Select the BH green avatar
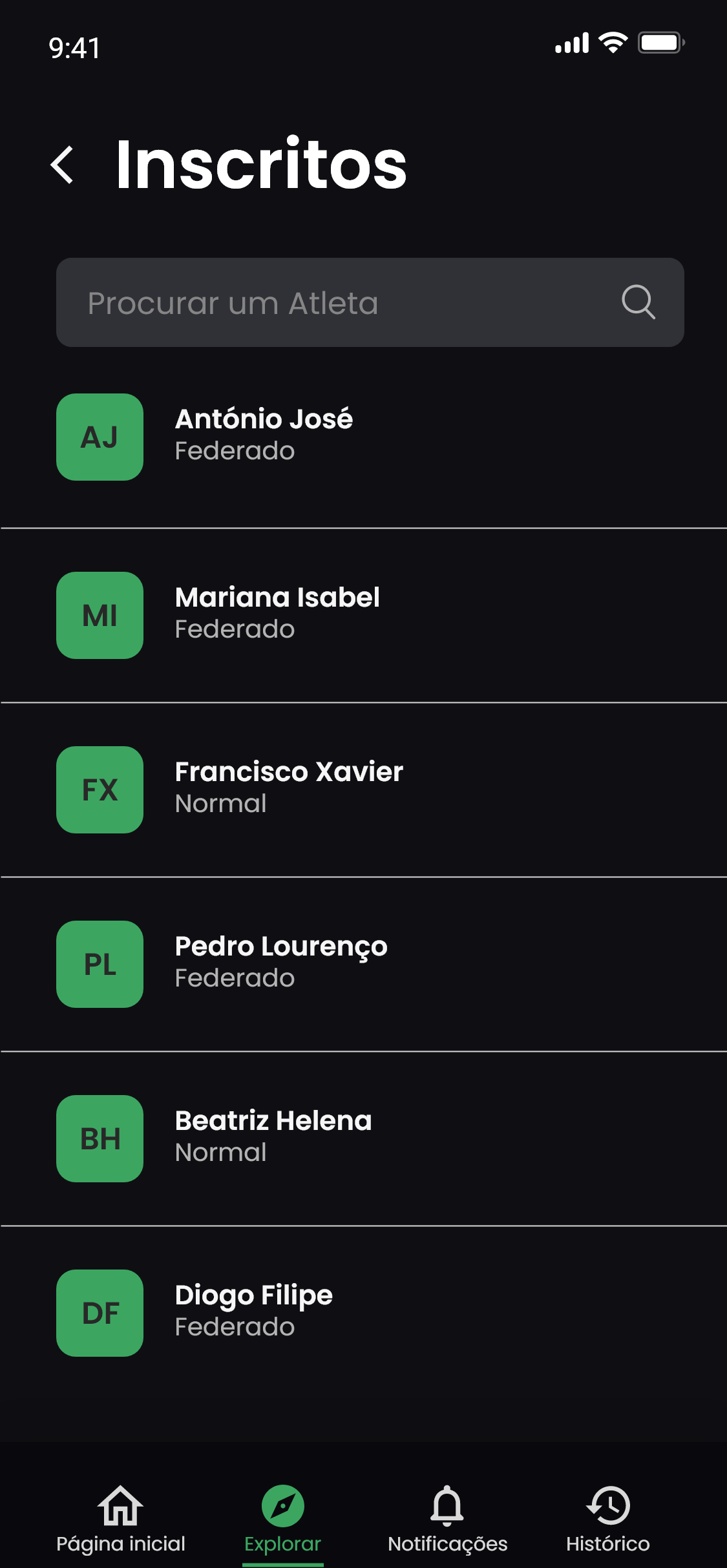 pos(100,1138)
